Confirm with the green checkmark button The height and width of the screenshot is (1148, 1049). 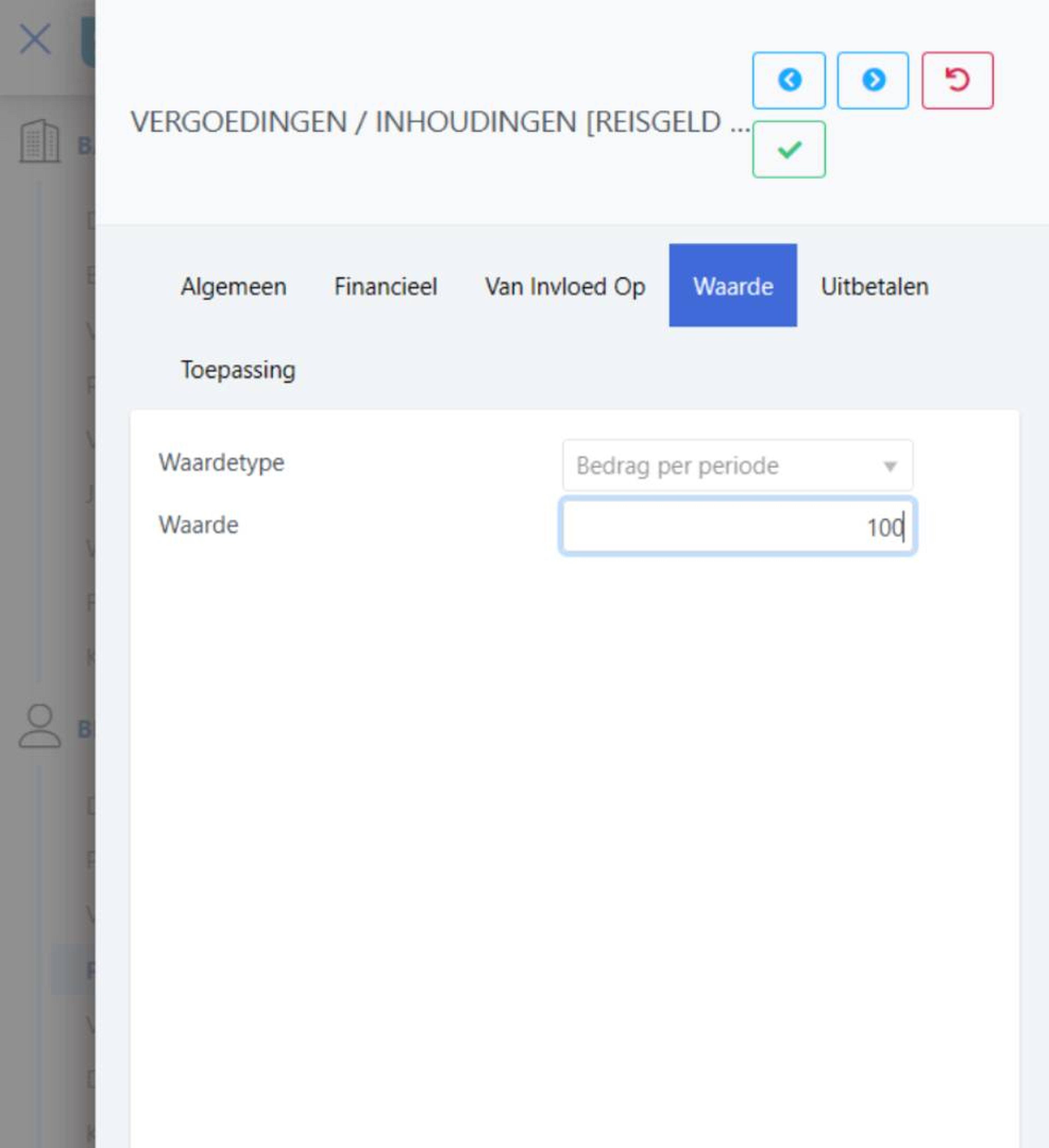(788, 149)
